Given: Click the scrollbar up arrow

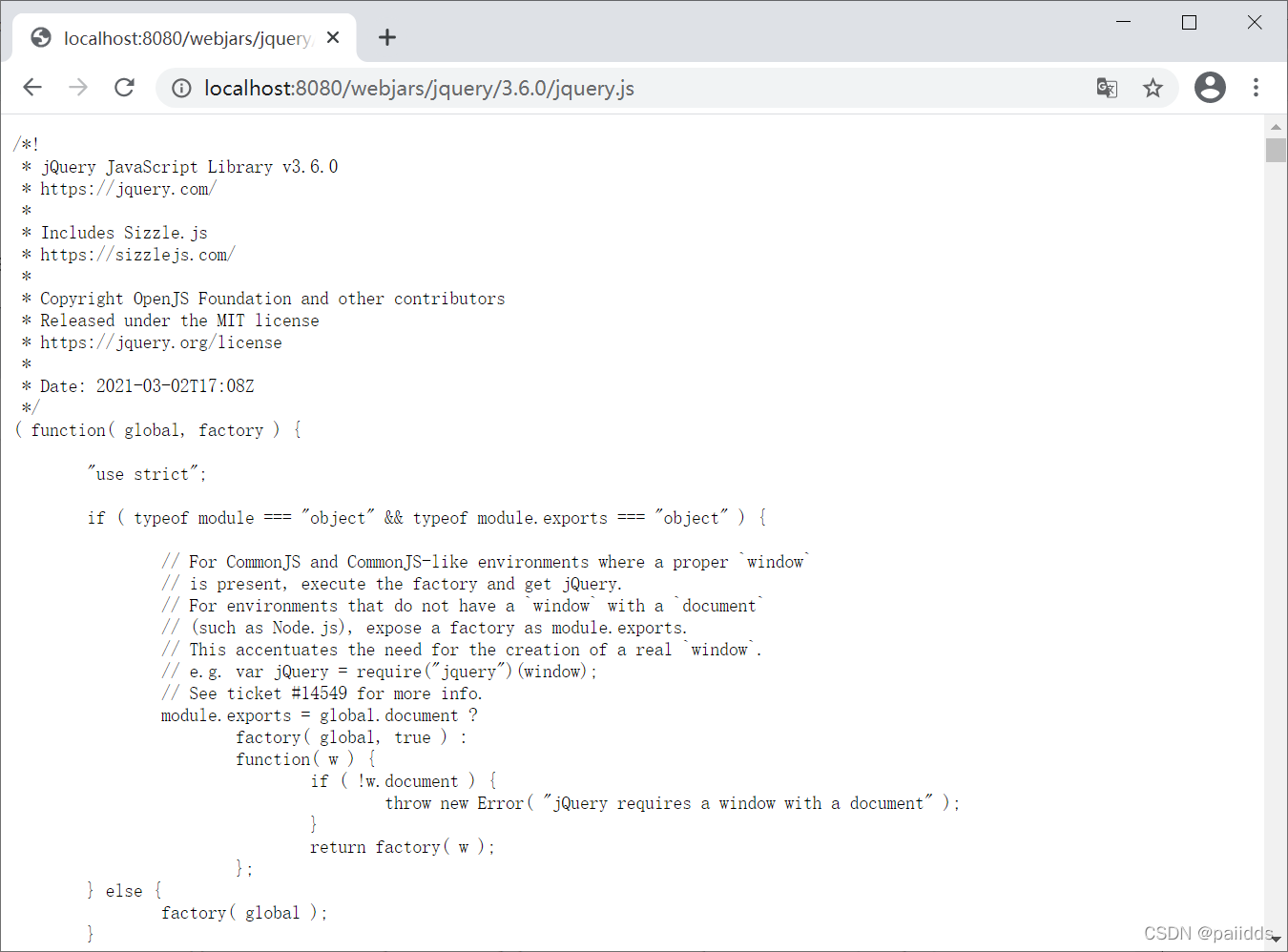Looking at the screenshot, I should 1276,126.
